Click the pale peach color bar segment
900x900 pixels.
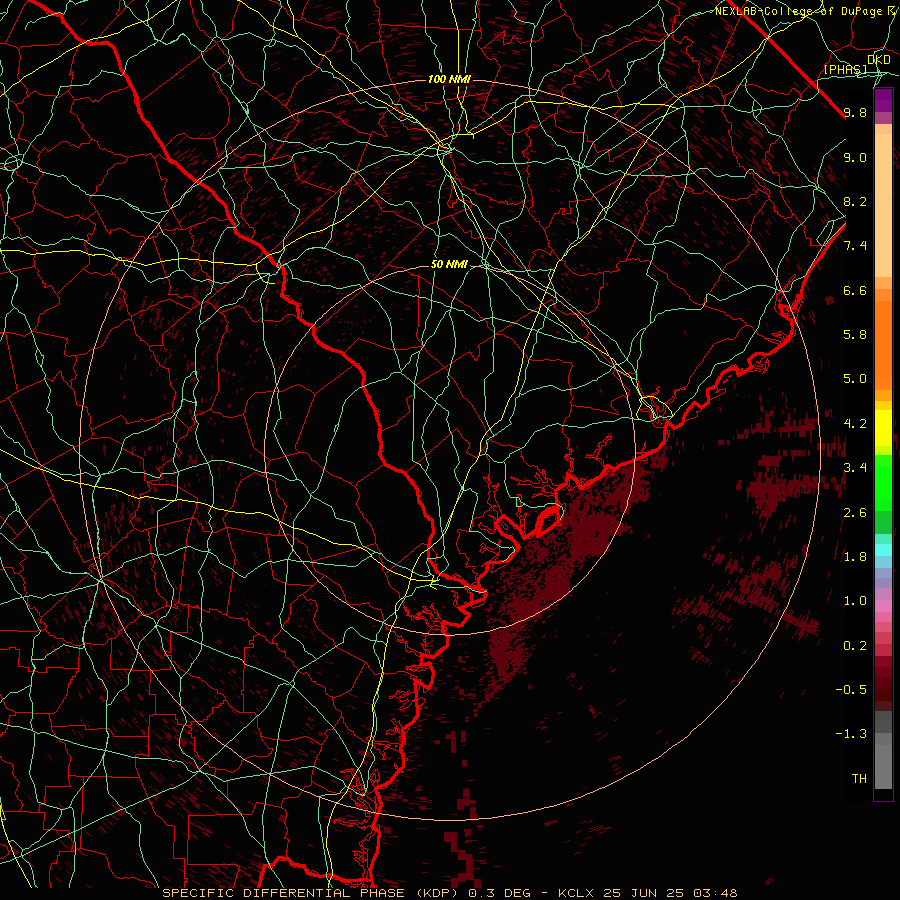click(x=883, y=207)
